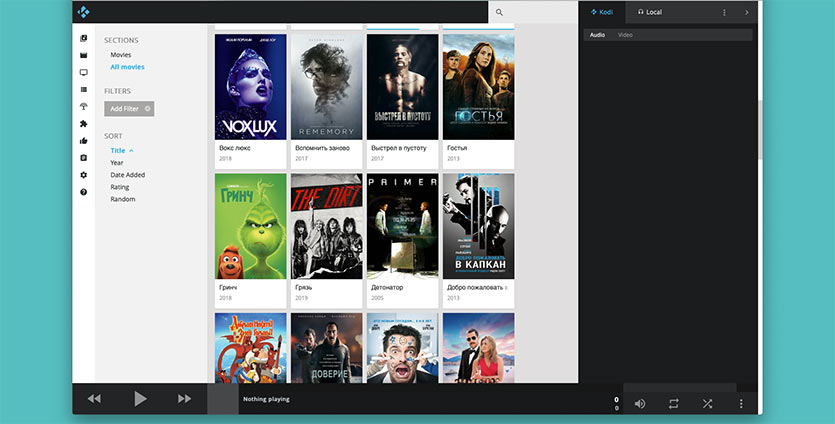835x424 pixels.
Task: Open the TV shows icon in the sidebar
Action: (x=84, y=72)
